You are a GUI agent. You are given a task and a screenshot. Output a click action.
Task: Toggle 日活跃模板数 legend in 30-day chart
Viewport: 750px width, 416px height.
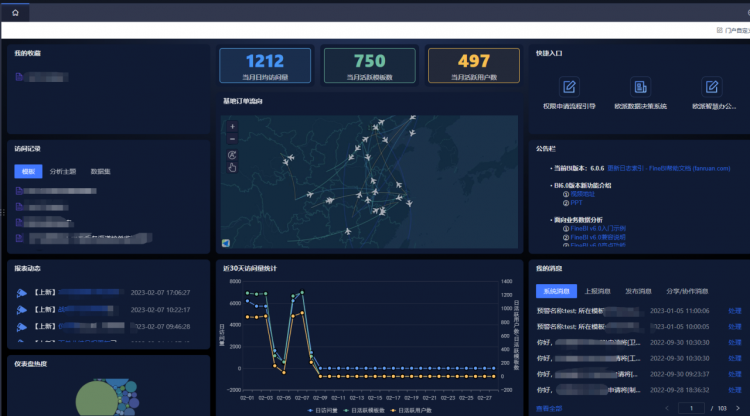coord(364,410)
